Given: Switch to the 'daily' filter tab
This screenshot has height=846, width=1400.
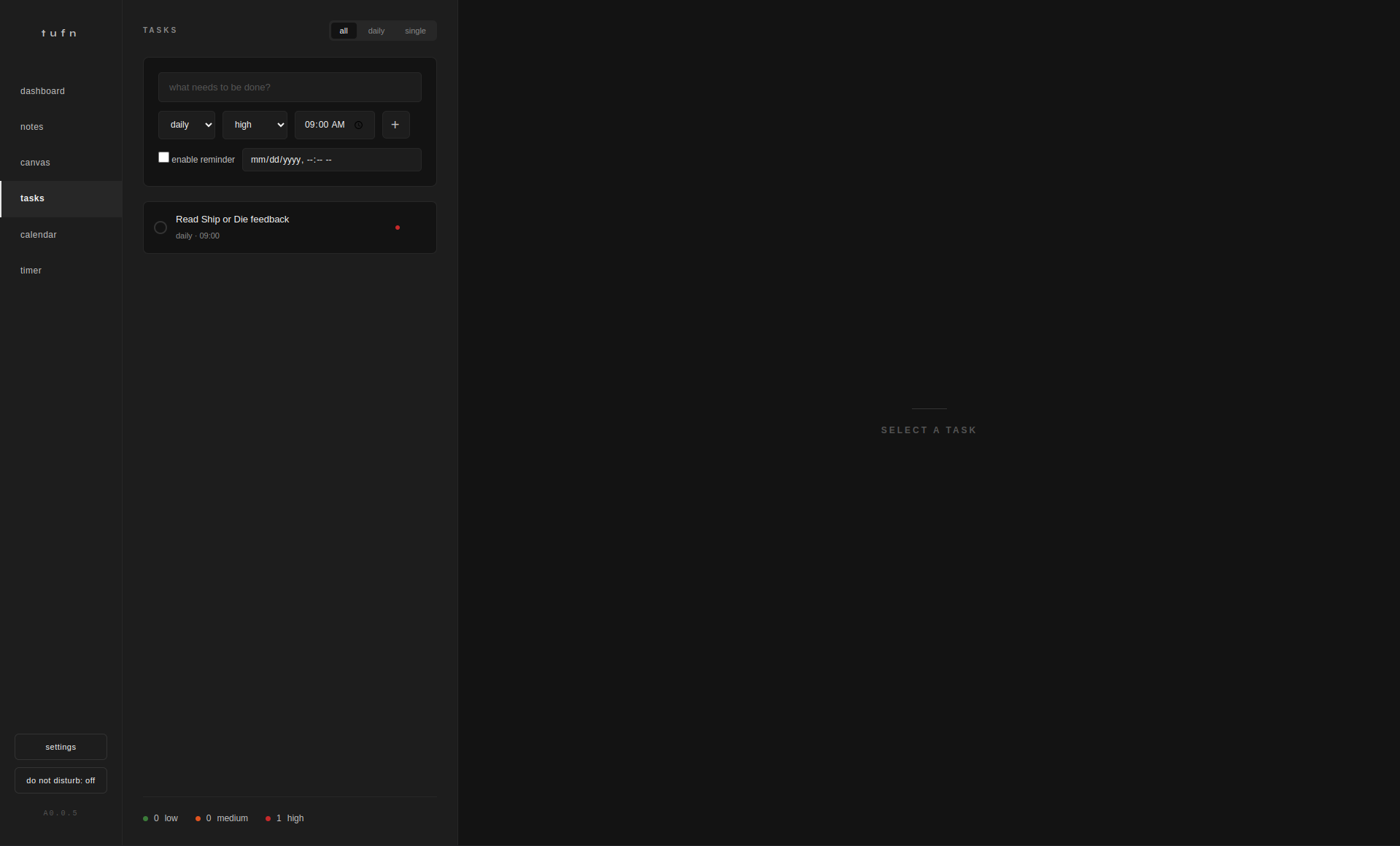Looking at the screenshot, I should pos(376,31).
